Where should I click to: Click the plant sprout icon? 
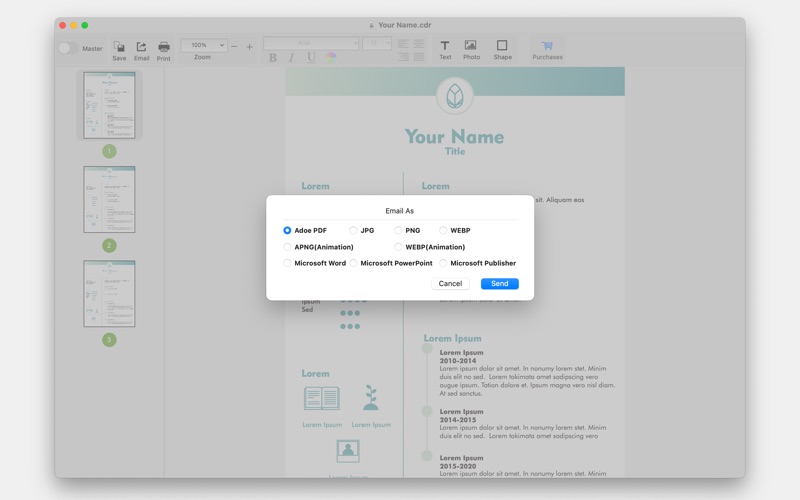tap(371, 398)
